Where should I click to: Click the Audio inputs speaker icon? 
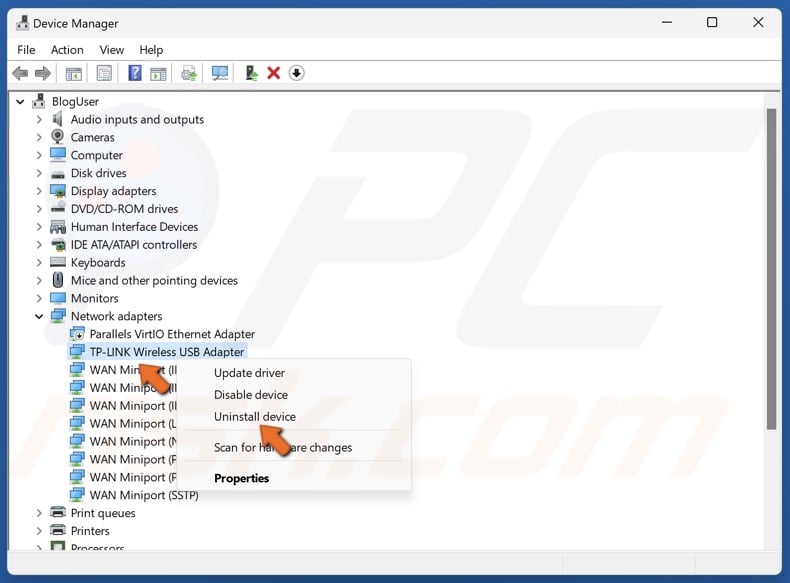coord(57,119)
